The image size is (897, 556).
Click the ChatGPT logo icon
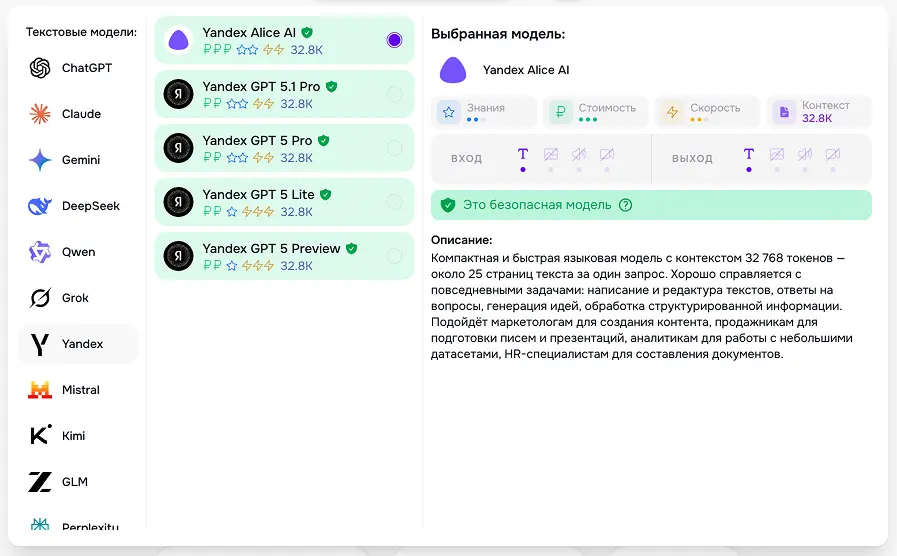pos(40,68)
